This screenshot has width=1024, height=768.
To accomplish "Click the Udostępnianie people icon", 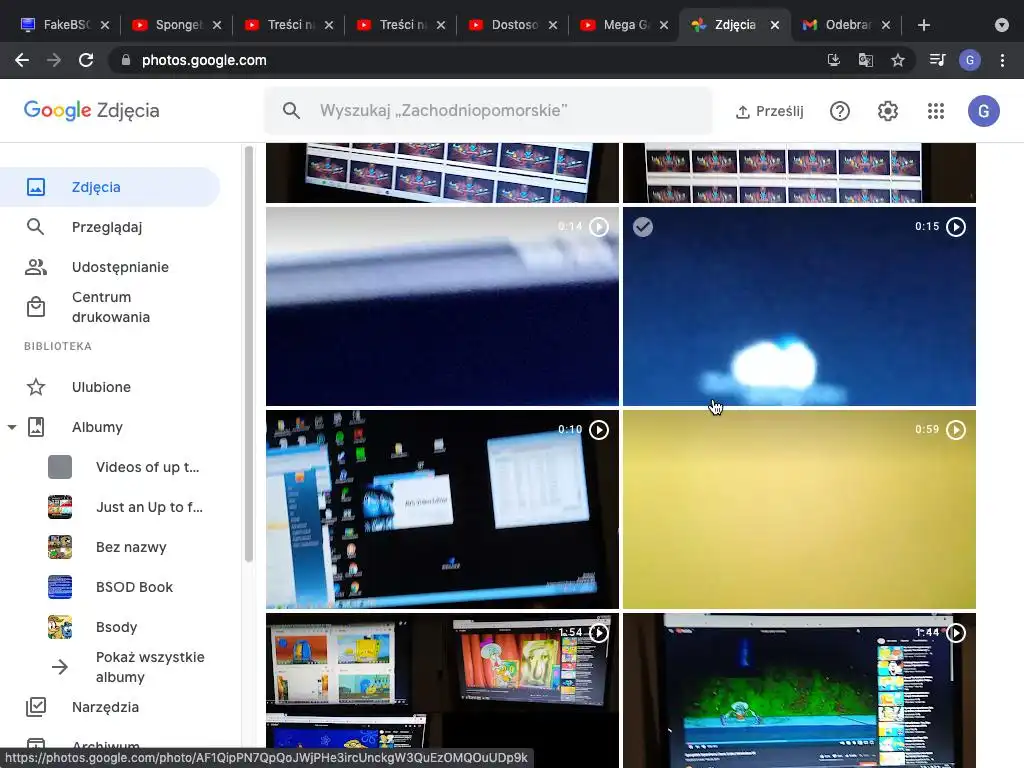I will coord(36,267).
